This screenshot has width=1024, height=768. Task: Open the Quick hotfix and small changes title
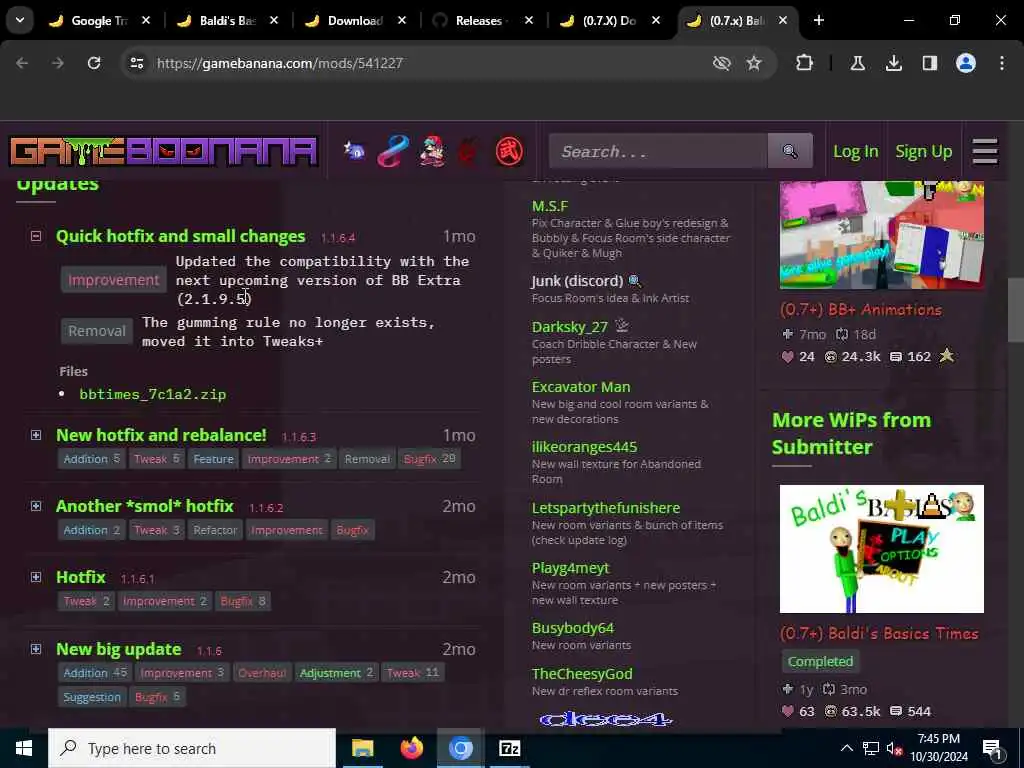pos(180,236)
